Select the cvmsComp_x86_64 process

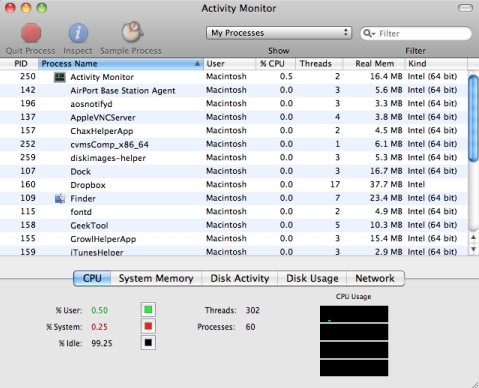point(234,144)
